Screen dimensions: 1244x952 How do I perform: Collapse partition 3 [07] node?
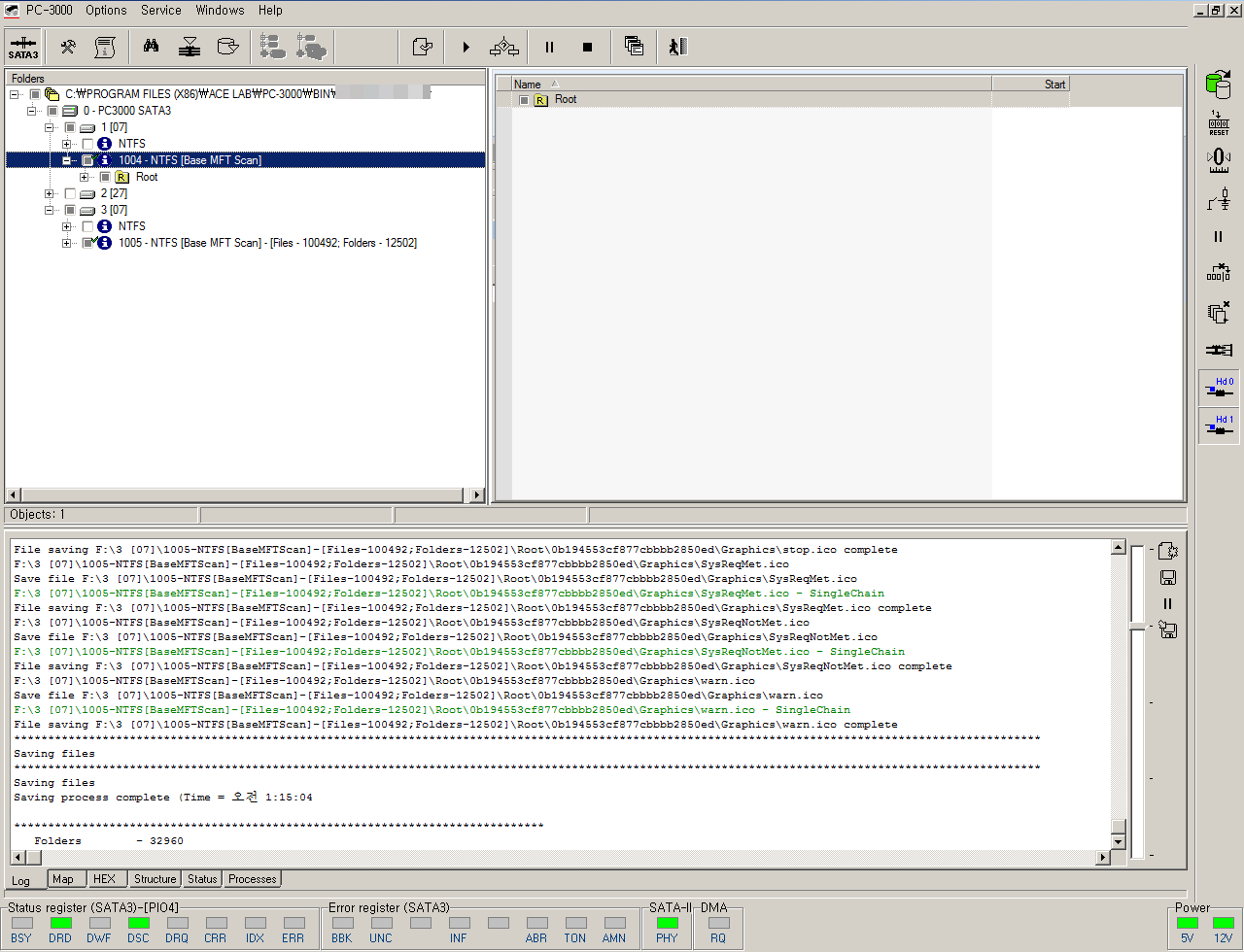click(50, 210)
